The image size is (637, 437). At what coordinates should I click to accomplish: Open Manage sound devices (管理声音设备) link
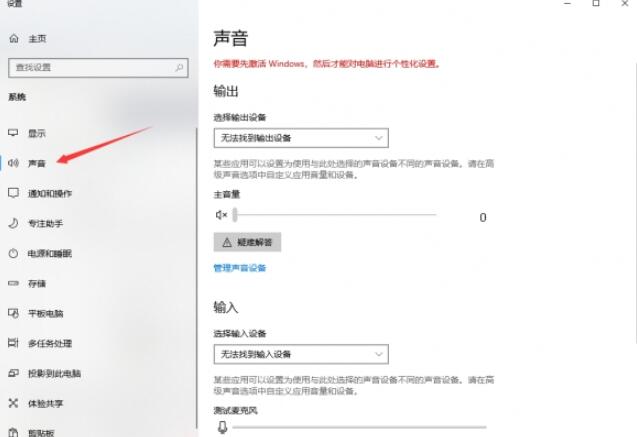coord(240,268)
